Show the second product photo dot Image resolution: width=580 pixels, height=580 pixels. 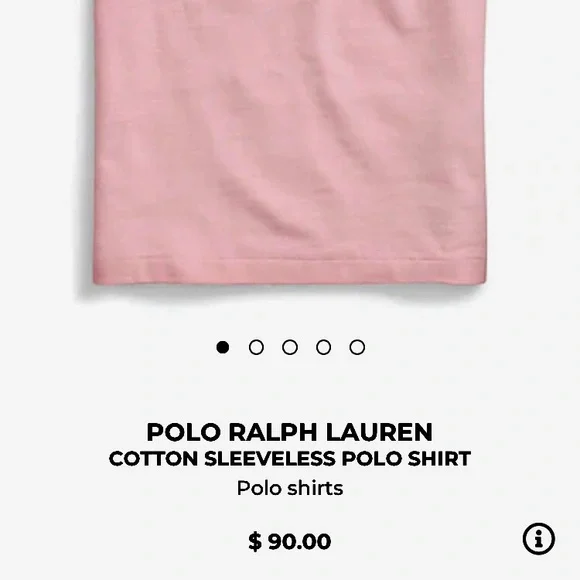(256, 347)
